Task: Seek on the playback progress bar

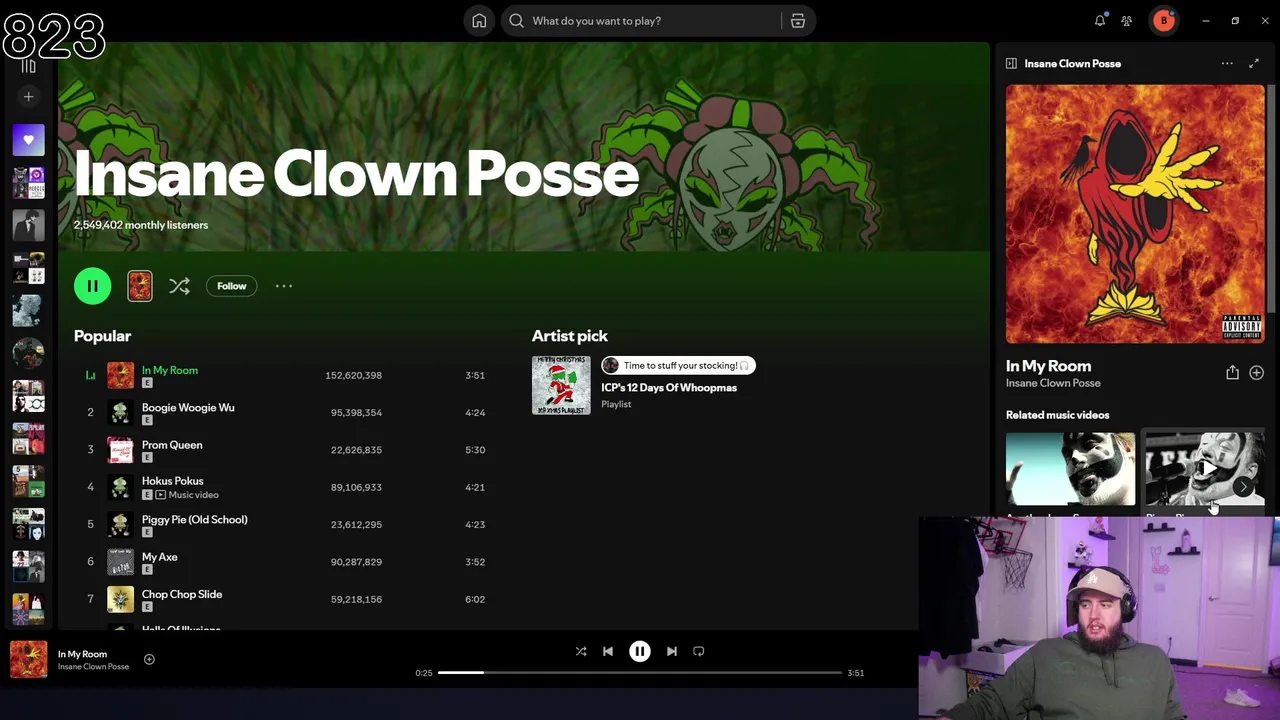Action: click(640, 673)
